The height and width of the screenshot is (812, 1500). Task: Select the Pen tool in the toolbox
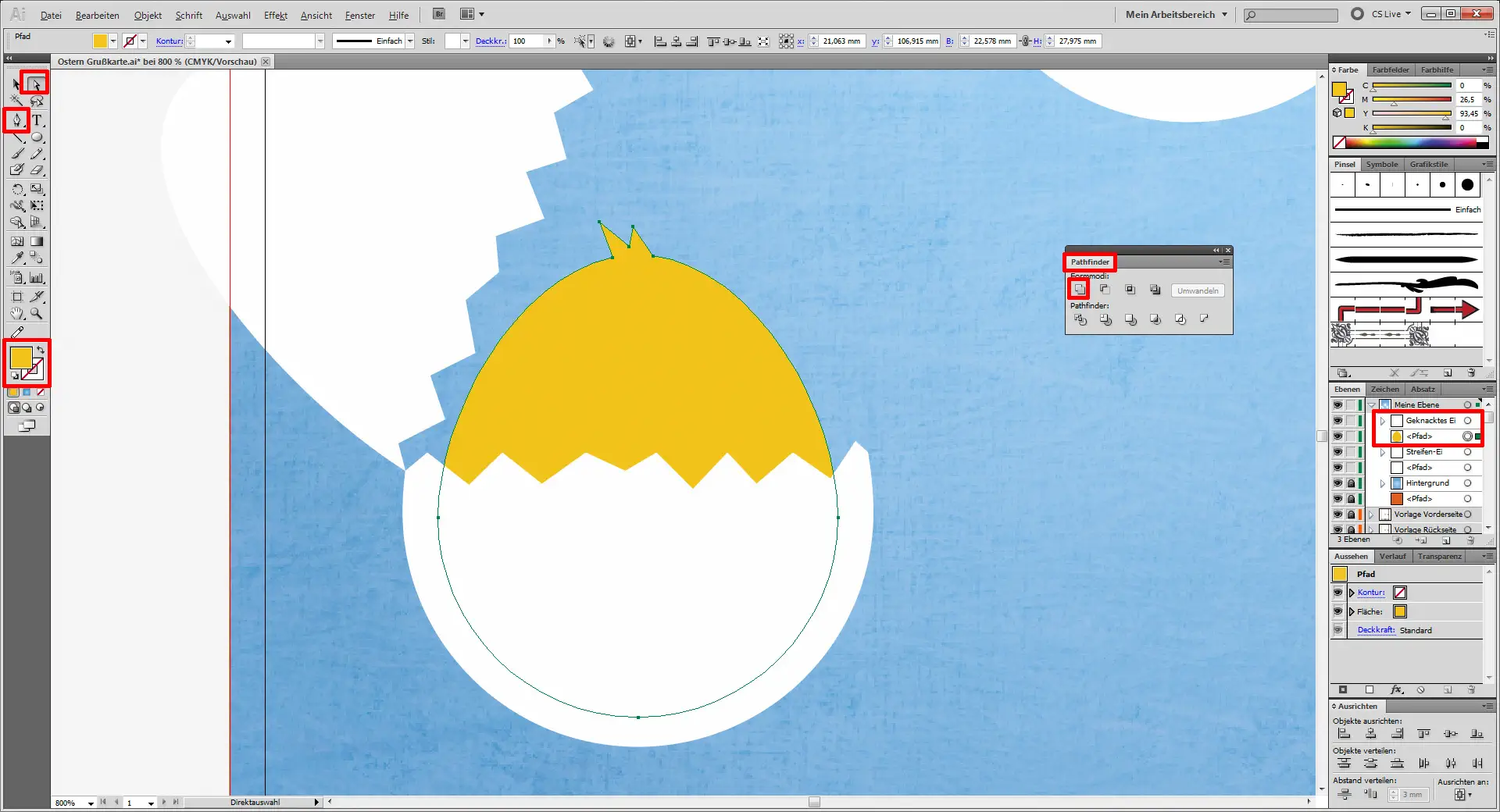click(16, 120)
